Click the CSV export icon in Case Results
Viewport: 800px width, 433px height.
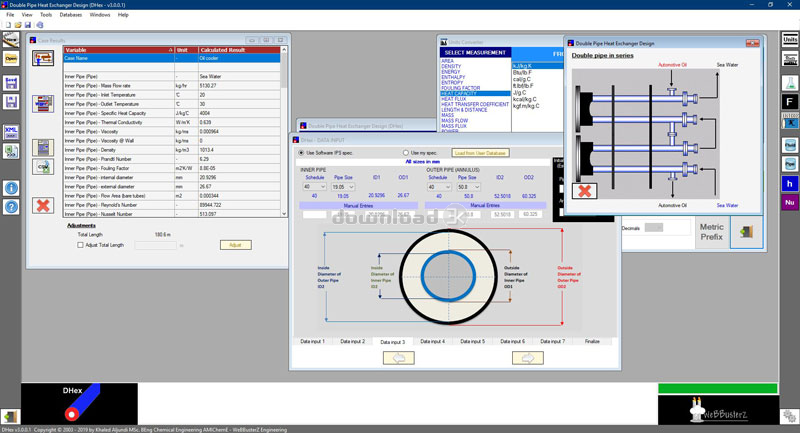pyautogui.click(x=43, y=167)
